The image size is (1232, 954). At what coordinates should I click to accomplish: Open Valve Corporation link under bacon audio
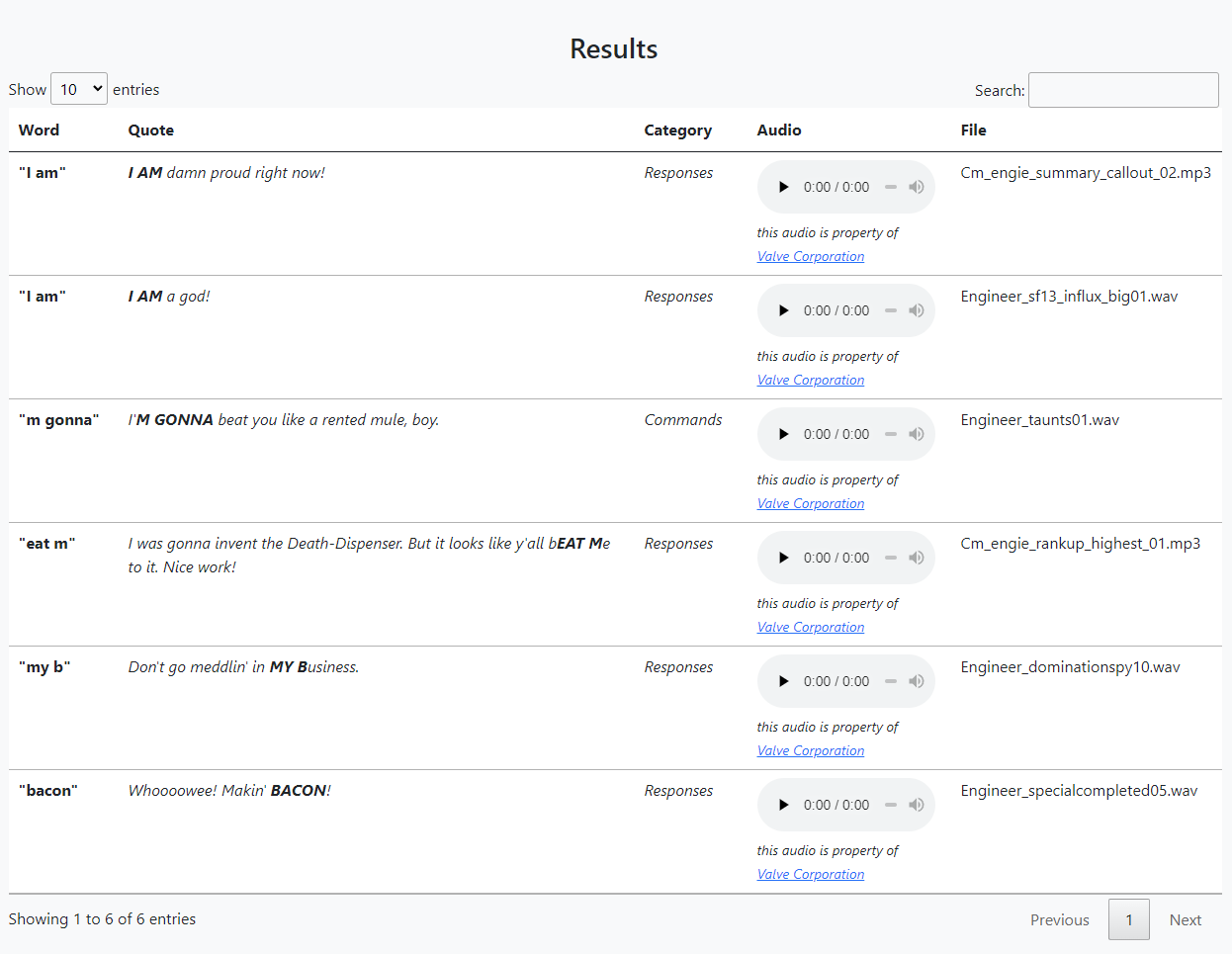coord(811,875)
